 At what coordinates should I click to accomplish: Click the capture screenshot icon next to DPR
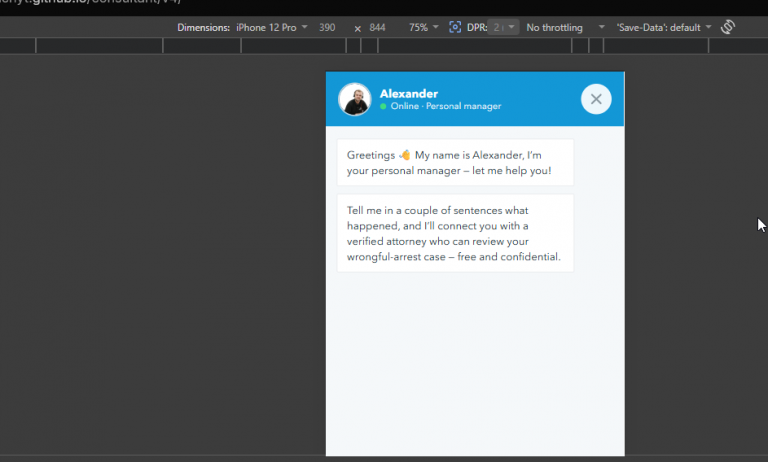pyautogui.click(x=455, y=27)
